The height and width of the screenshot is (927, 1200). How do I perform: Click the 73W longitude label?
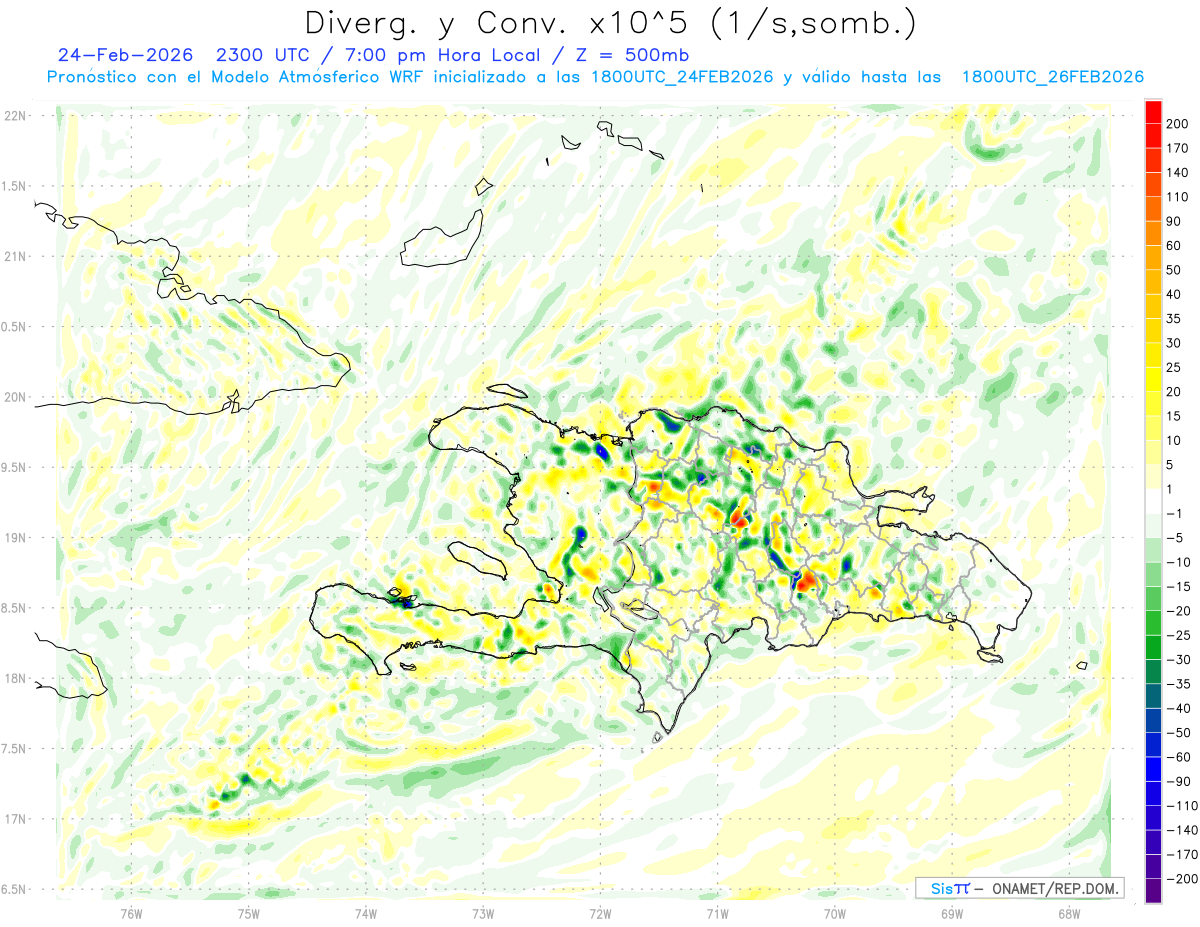pyautogui.click(x=483, y=913)
